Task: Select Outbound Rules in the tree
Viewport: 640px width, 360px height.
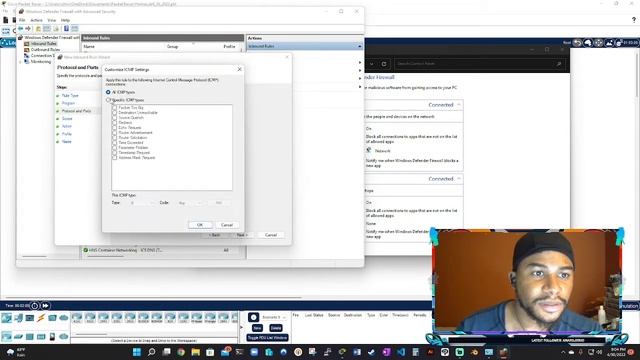Action: tap(45, 49)
